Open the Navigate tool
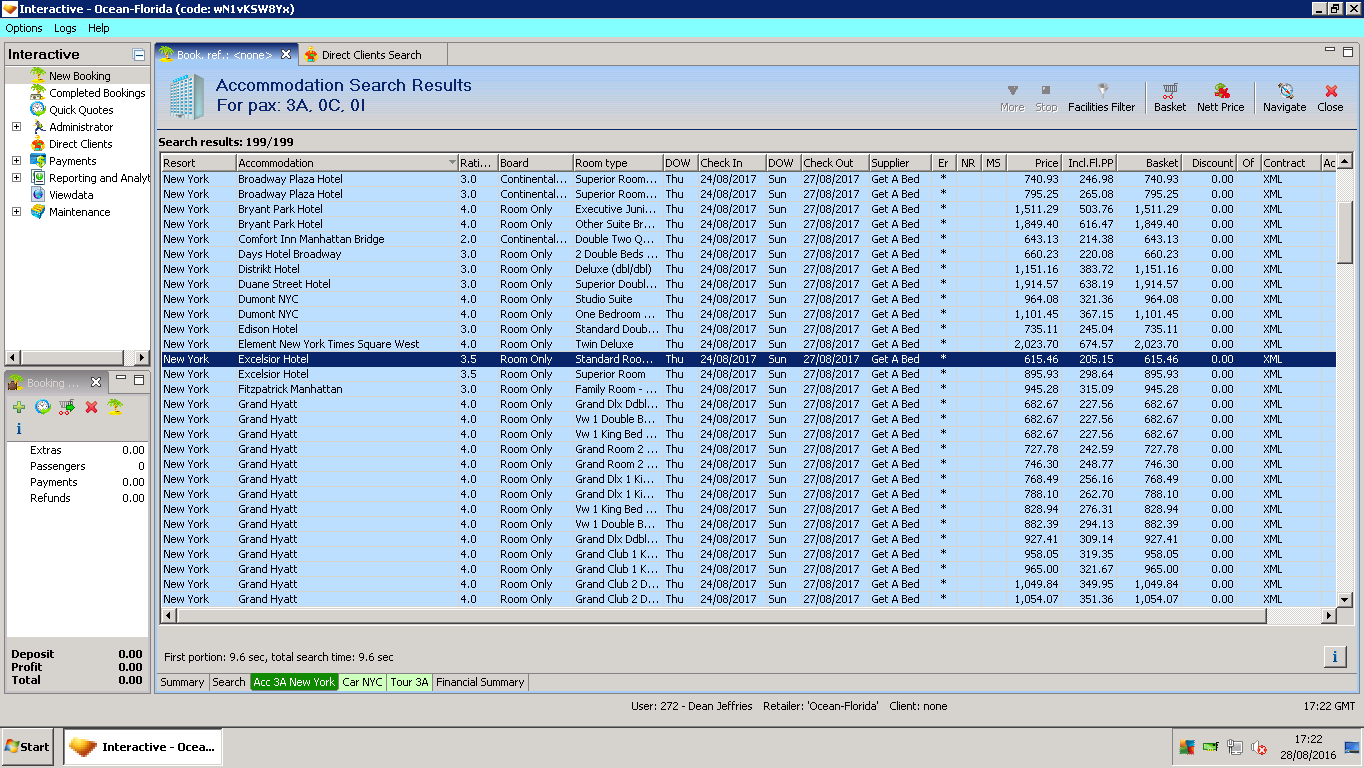The image size is (1364, 768). tap(1284, 97)
